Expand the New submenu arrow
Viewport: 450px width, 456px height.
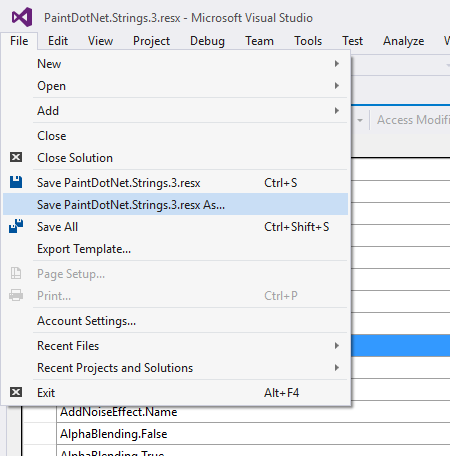(337, 63)
